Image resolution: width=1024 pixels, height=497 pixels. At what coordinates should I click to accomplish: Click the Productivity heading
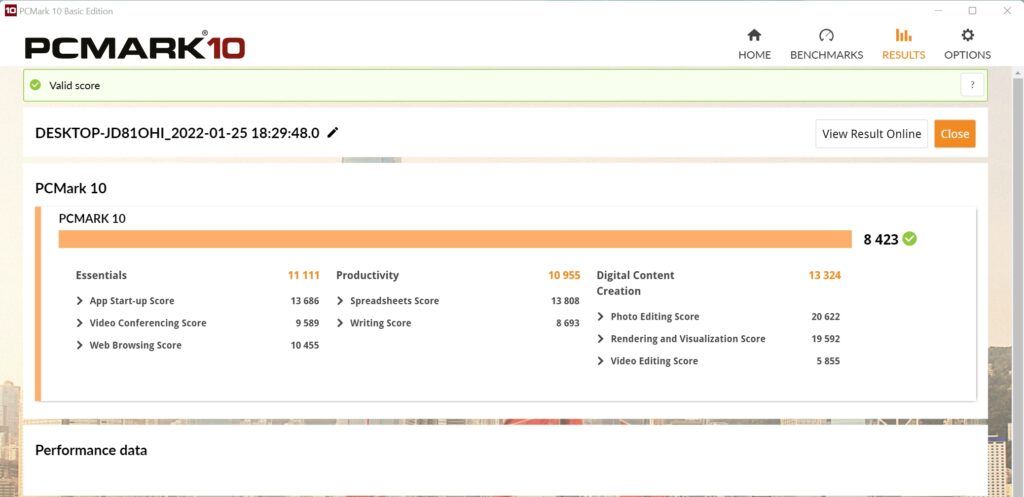click(368, 275)
